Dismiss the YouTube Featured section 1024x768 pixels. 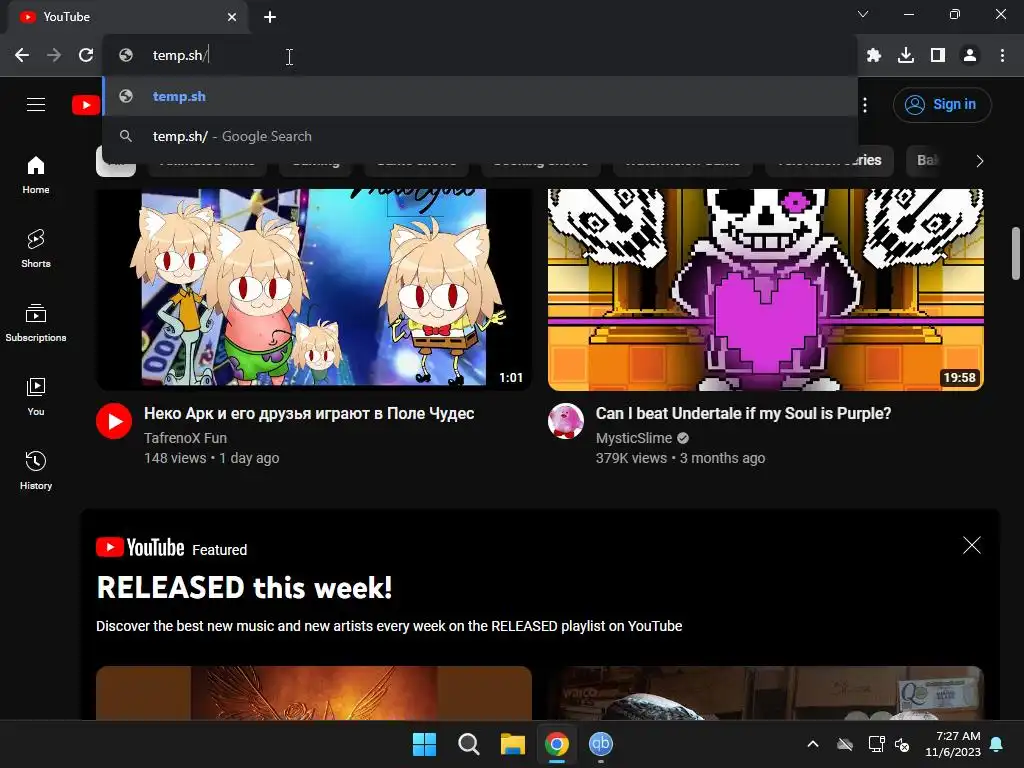pos(972,545)
